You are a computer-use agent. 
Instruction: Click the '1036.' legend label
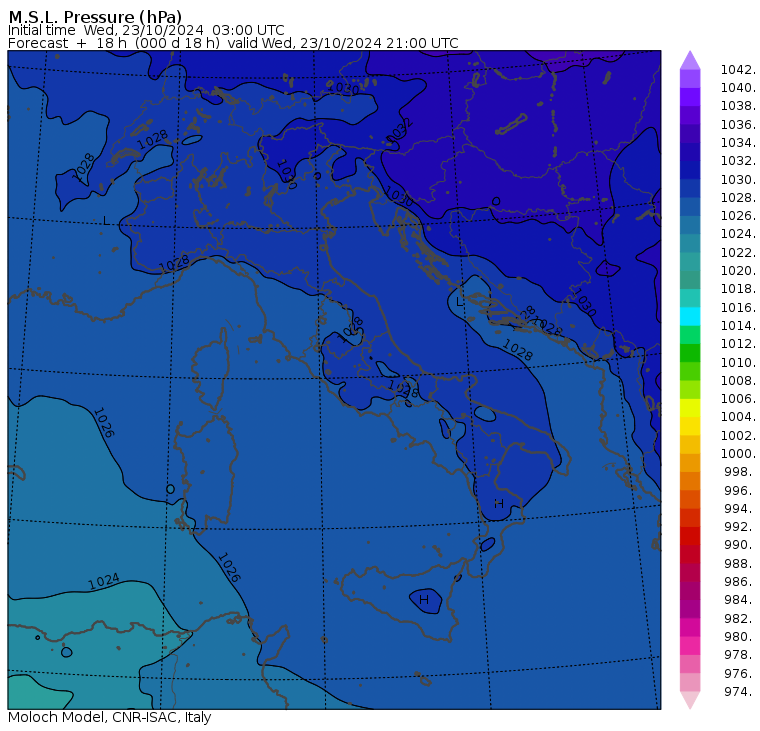pos(738,125)
